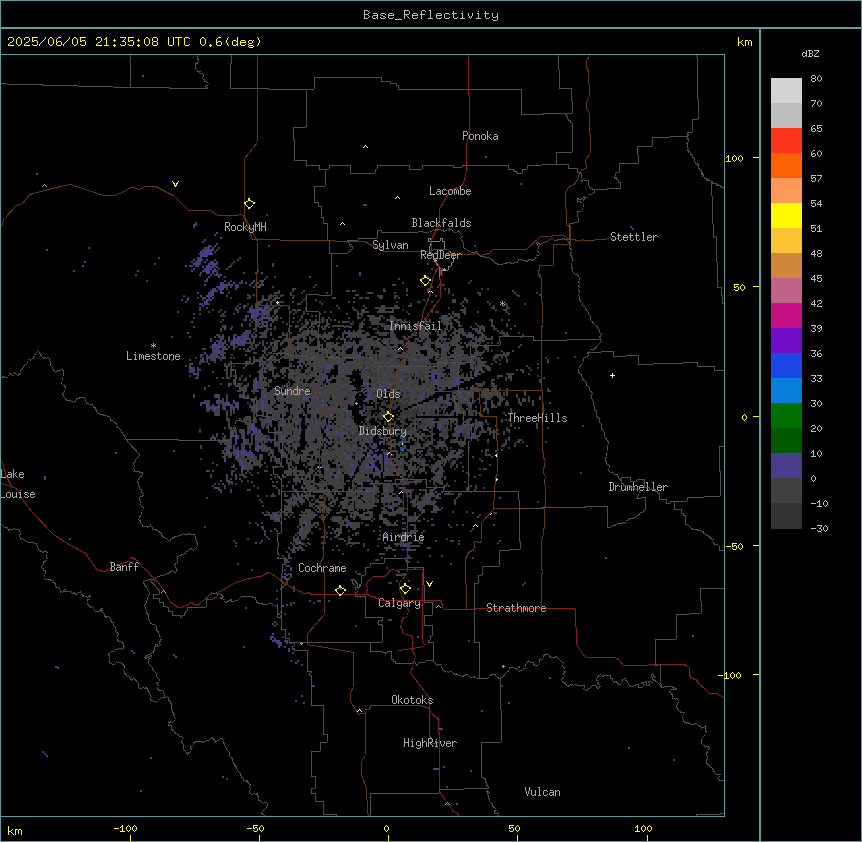Viewport: 862px width, 842px height.
Task: Click the Innisfail town label
Action: [x=416, y=326]
